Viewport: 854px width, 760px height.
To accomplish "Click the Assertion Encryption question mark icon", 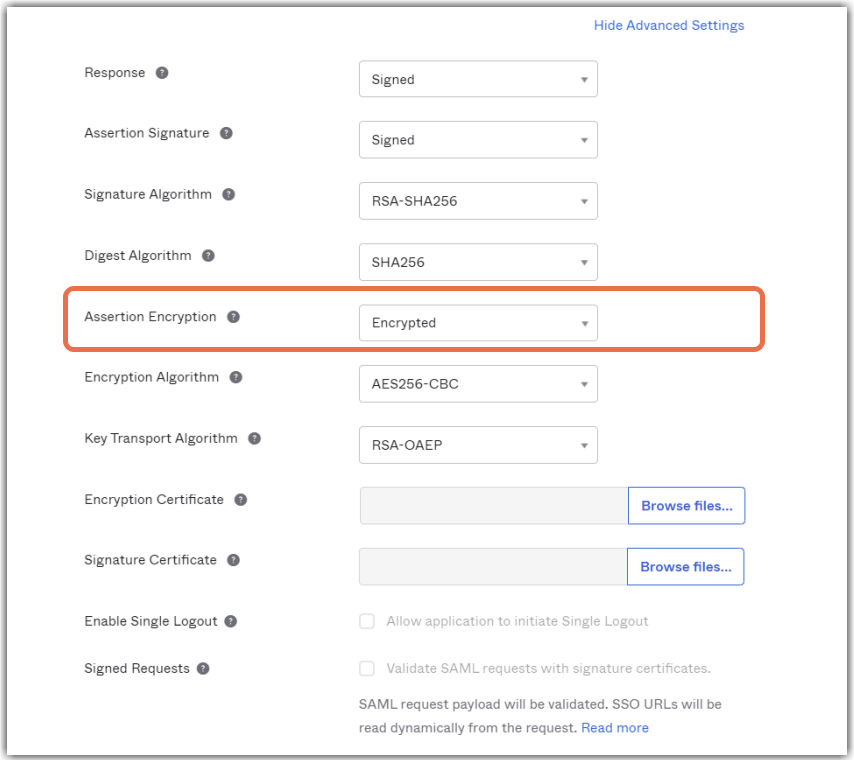I will tap(233, 317).
